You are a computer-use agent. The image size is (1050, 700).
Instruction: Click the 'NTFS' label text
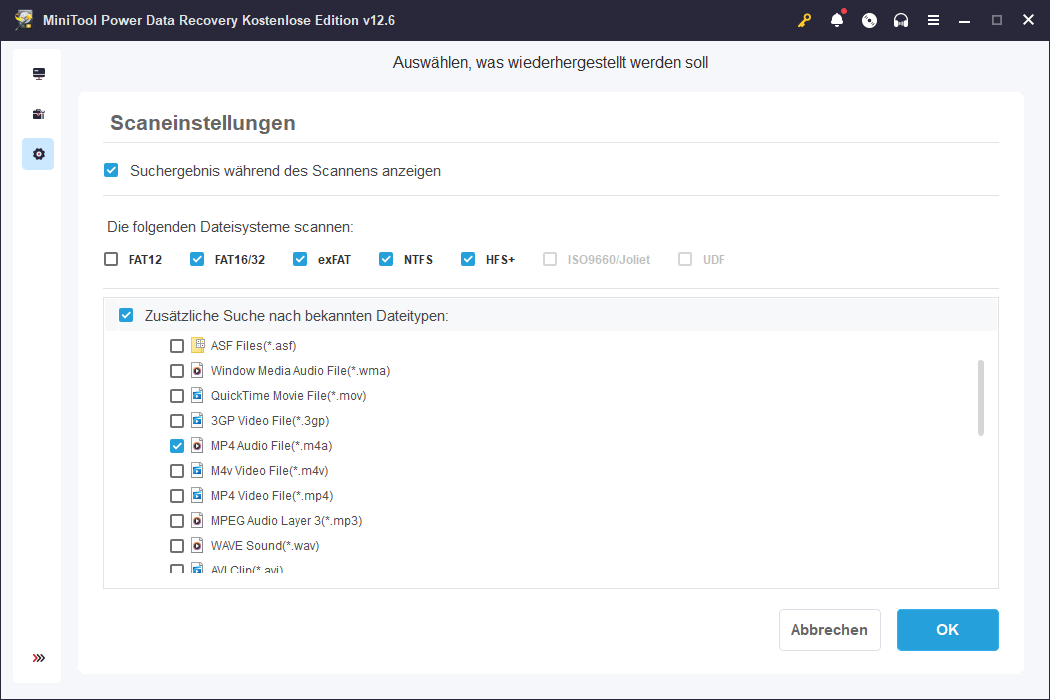coord(419,259)
